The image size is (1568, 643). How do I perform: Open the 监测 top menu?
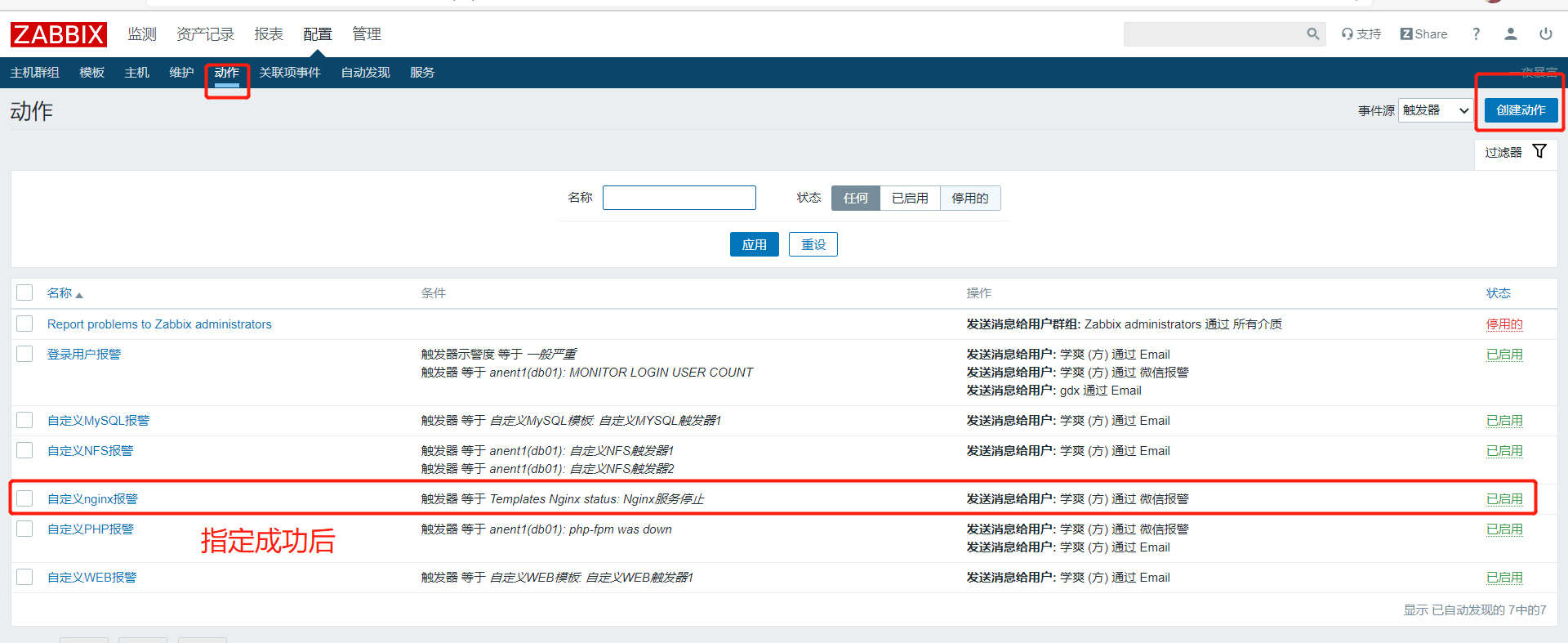(142, 34)
